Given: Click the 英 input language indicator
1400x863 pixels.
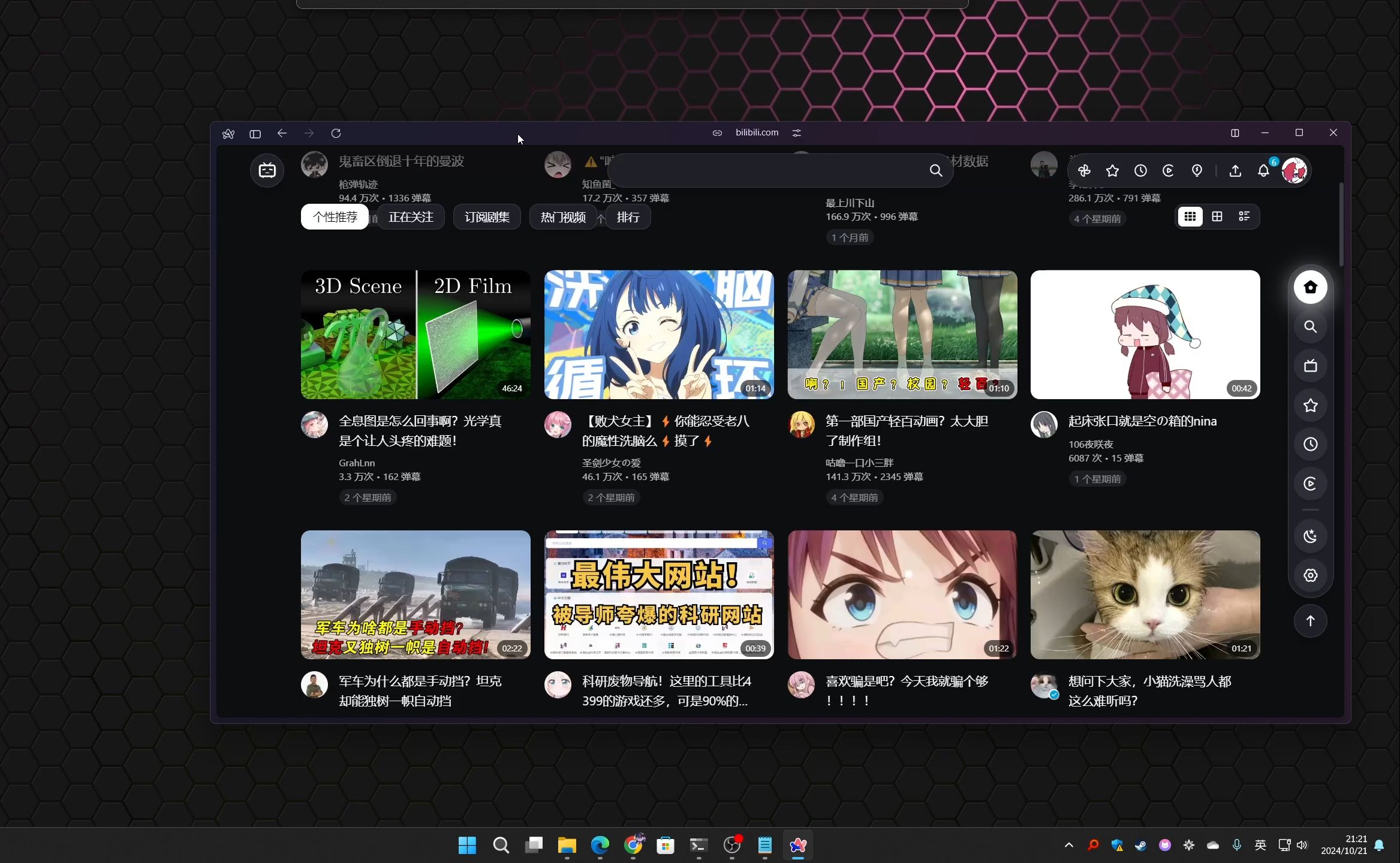Looking at the screenshot, I should (x=1260, y=846).
